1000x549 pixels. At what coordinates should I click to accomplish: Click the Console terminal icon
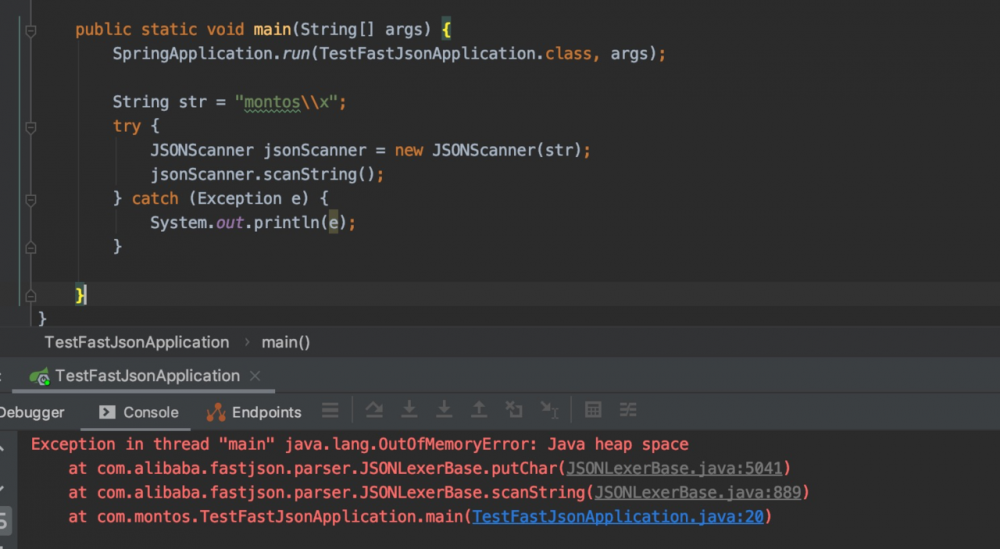107,413
